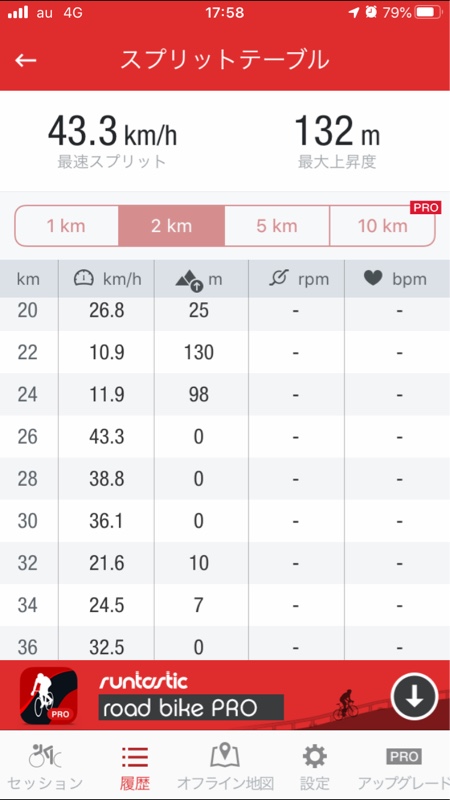450x800 pixels.
Task: Open the アップグレード PRO tab
Action: pyautogui.click(x=404, y=767)
